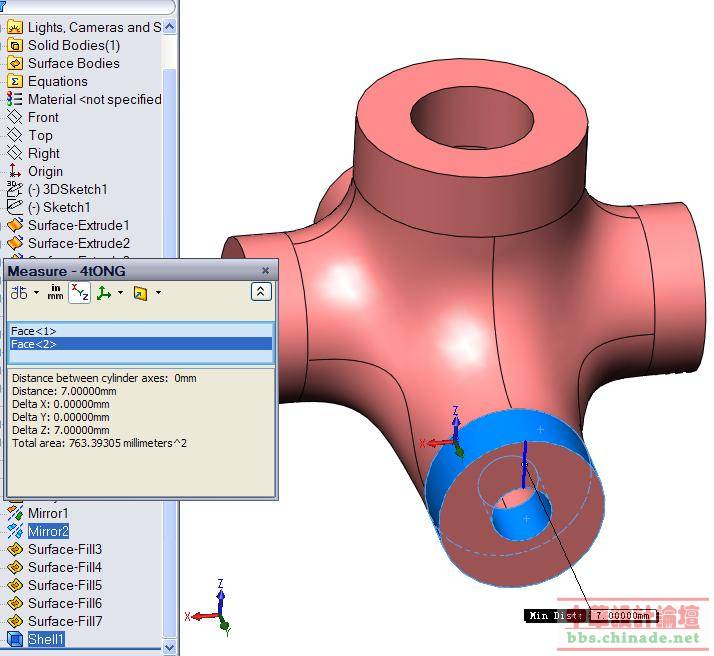The width and height of the screenshot is (714, 656).
Task: Click the Shell1 feature icon
Action: click(14, 639)
